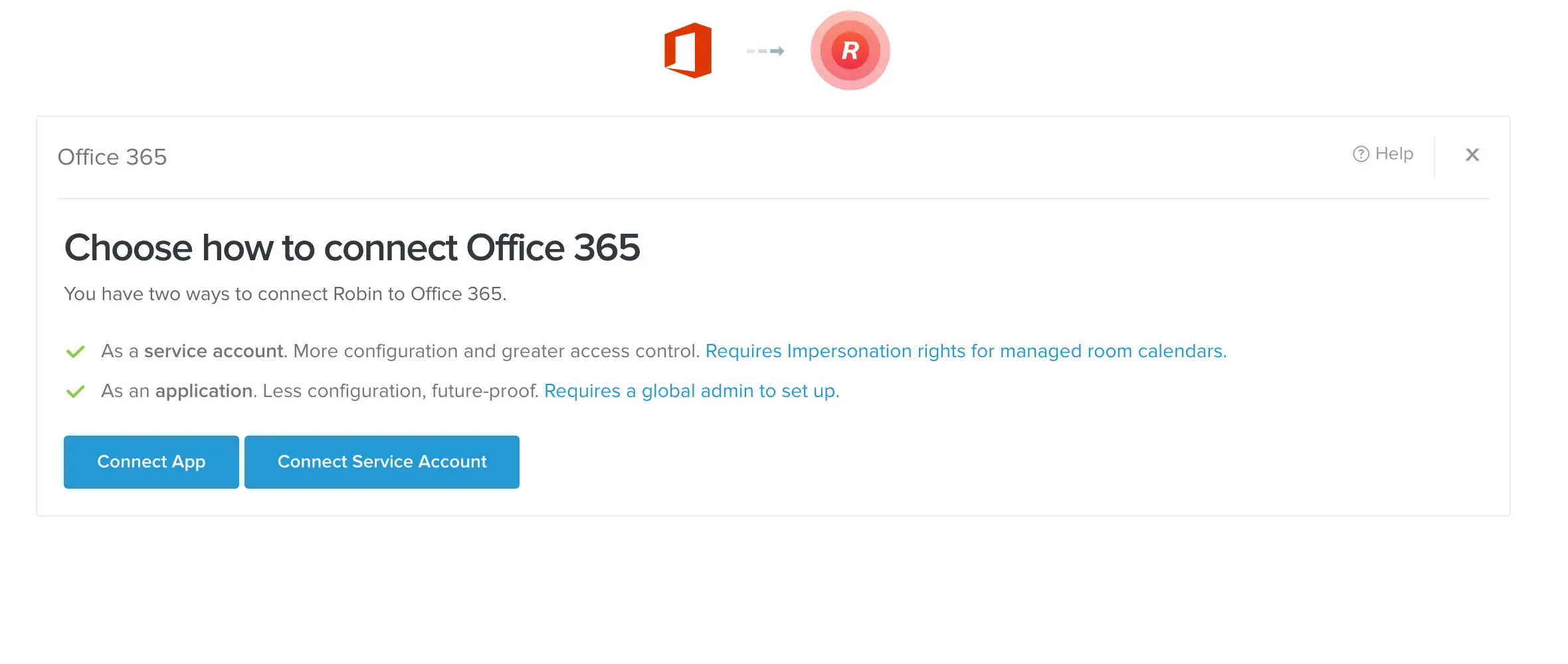
Task: Click the bold service account text
Action: pos(214,351)
